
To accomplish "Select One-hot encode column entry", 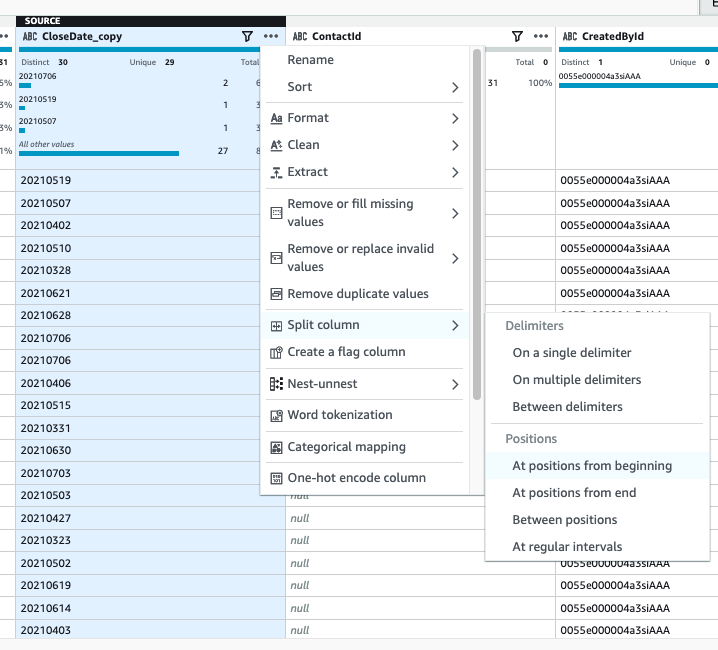I will click(x=364, y=478).
